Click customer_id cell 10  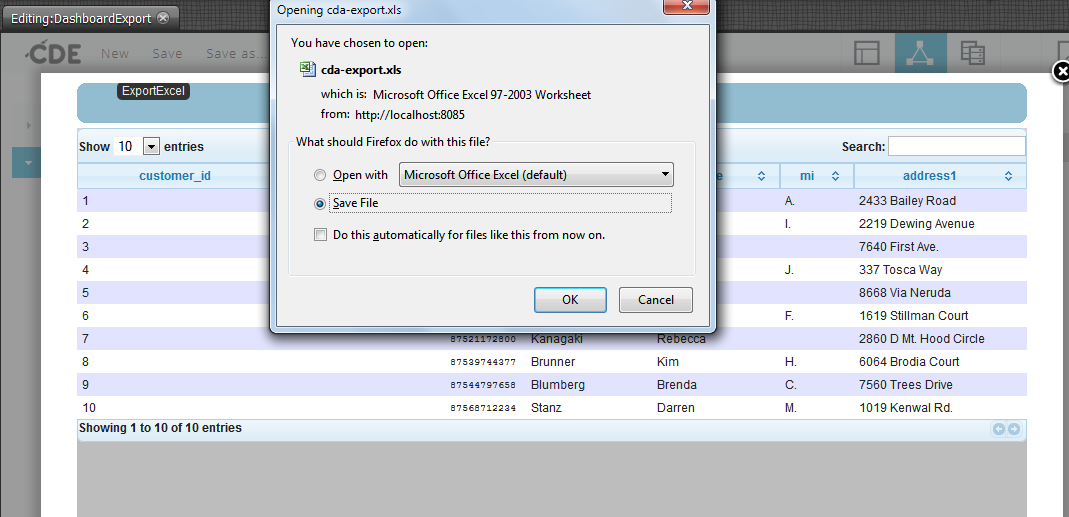89,408
